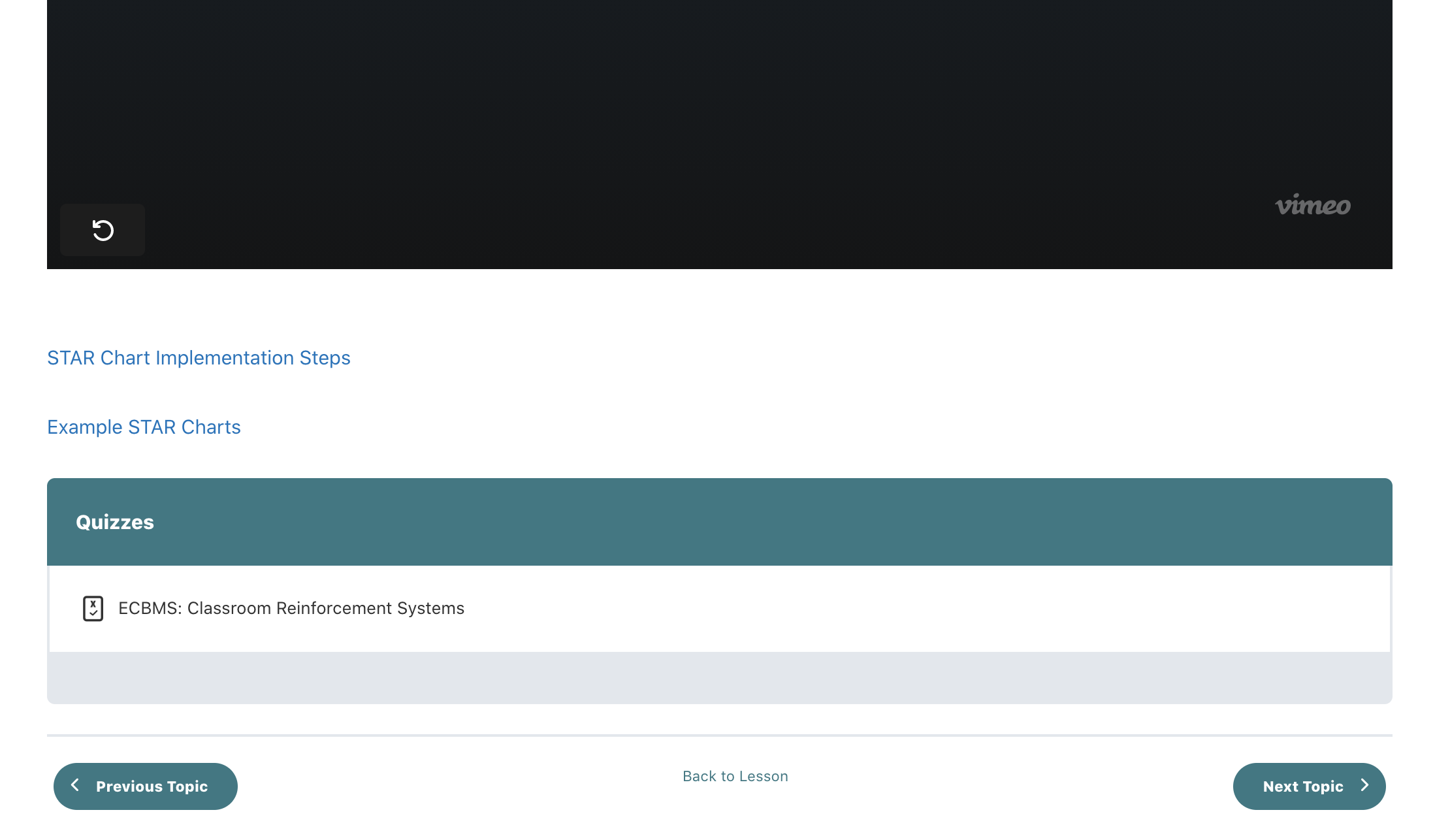Click the right chevron in Next Topic
Viewport: 1450px width, 840px height.
[1364, 785]
